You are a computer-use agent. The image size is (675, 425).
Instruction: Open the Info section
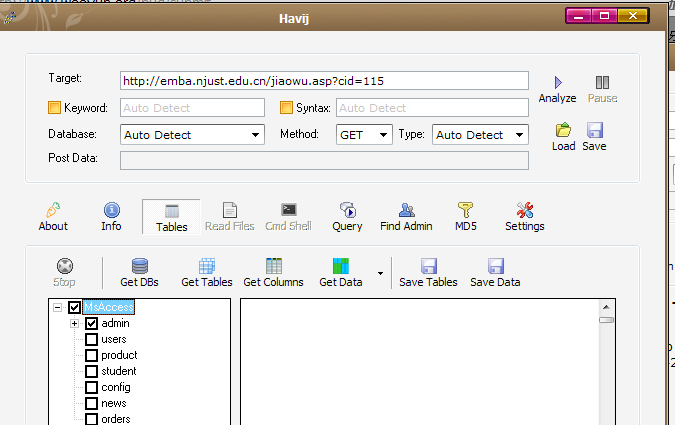coord(111,217)
